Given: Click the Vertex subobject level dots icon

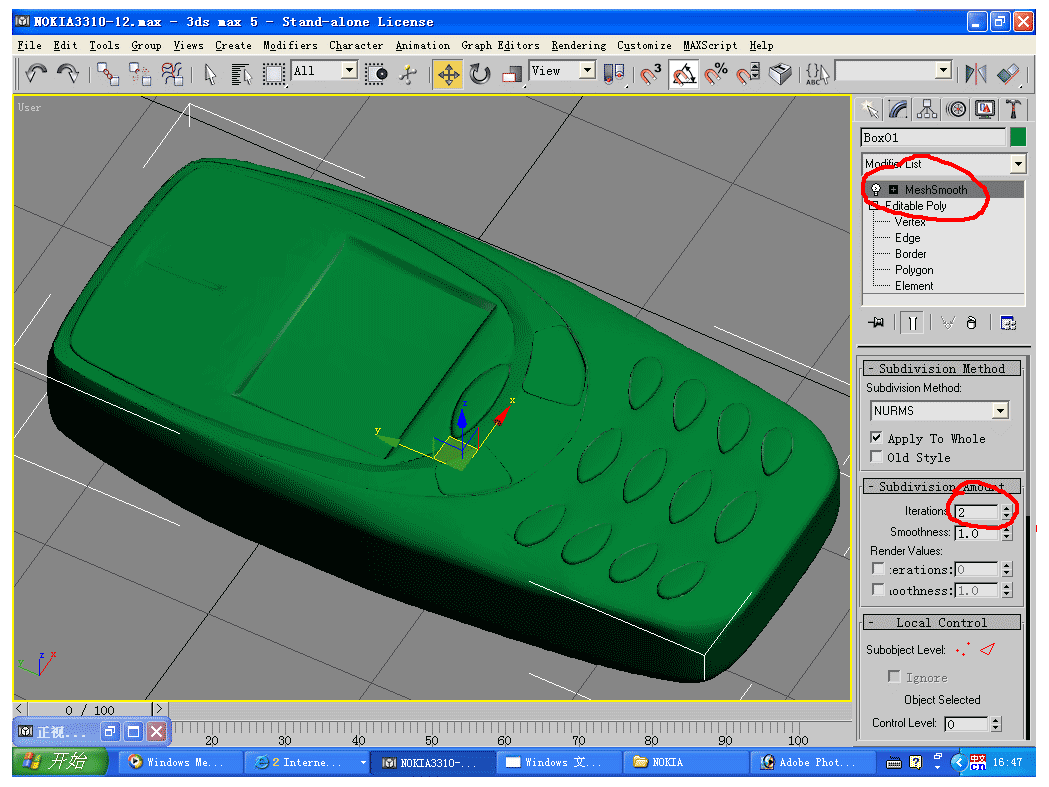Looking at the screenshot, I should coord(963,649).
